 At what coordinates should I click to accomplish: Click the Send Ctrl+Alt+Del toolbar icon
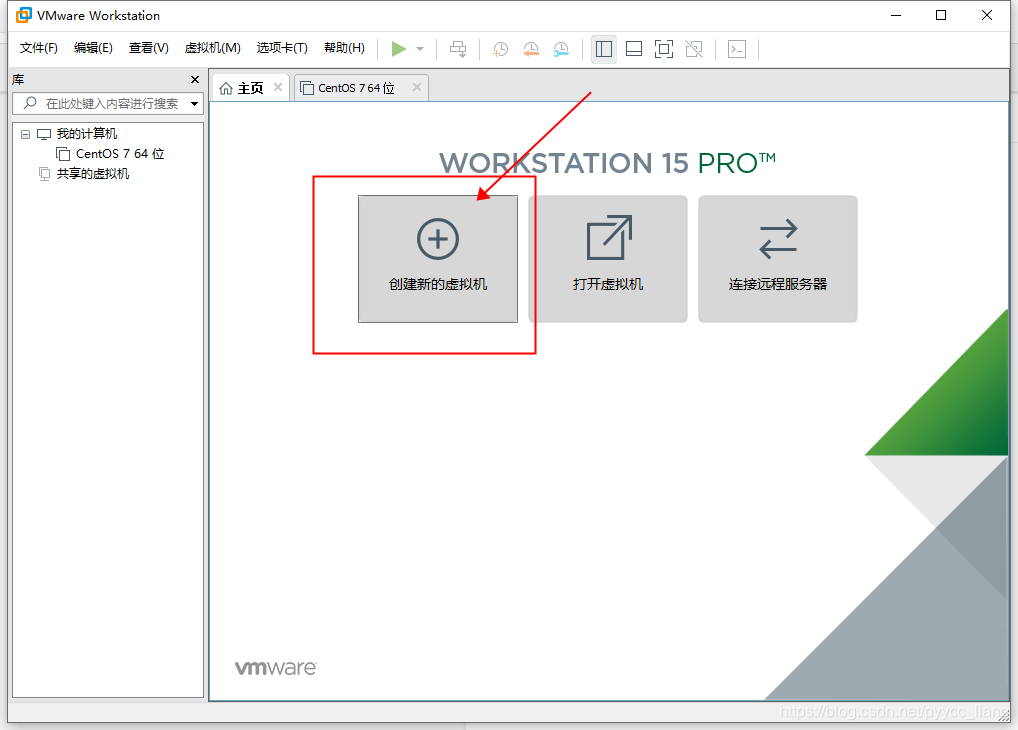coord(458,49)
